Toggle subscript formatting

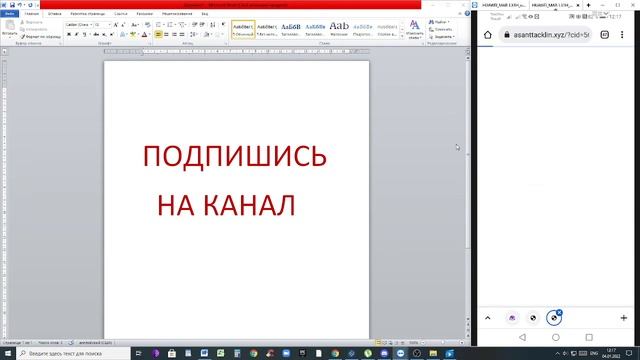click(x=104, y=35)
